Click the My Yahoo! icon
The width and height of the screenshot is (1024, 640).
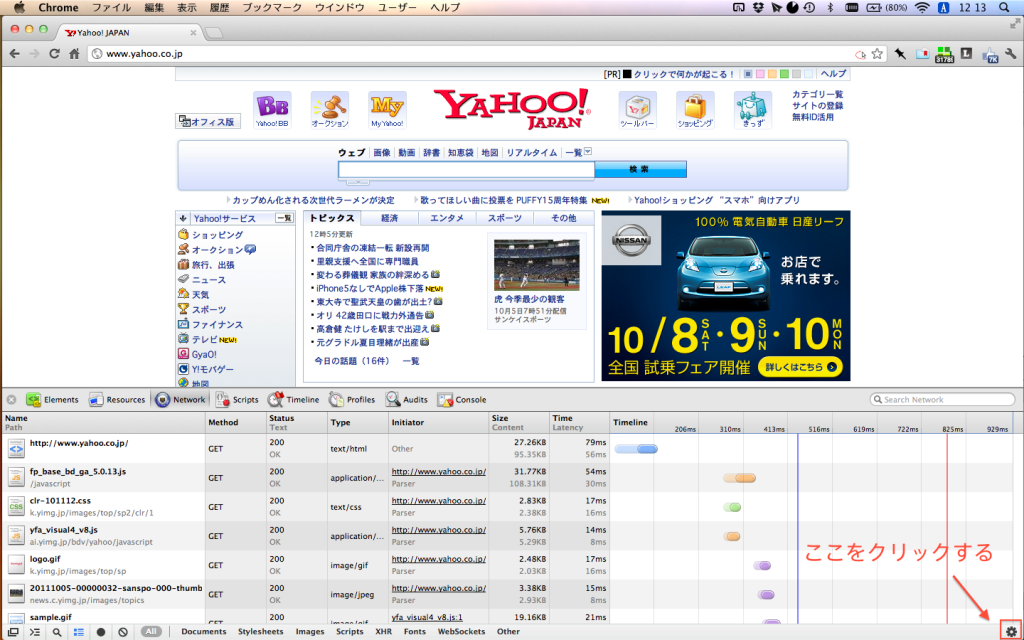coord(387,110)
